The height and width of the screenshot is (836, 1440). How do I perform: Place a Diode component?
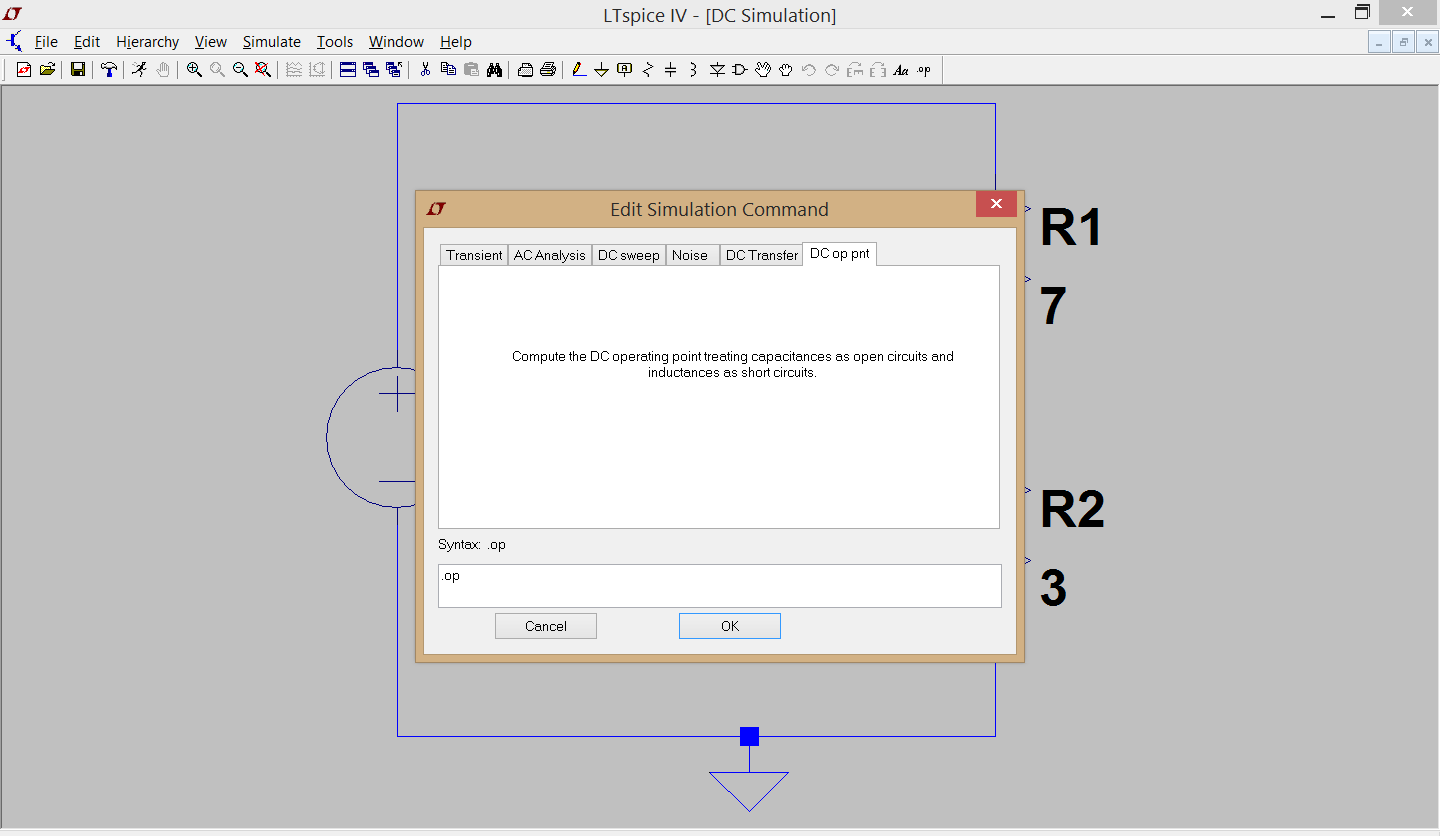[x=717, y=70]
